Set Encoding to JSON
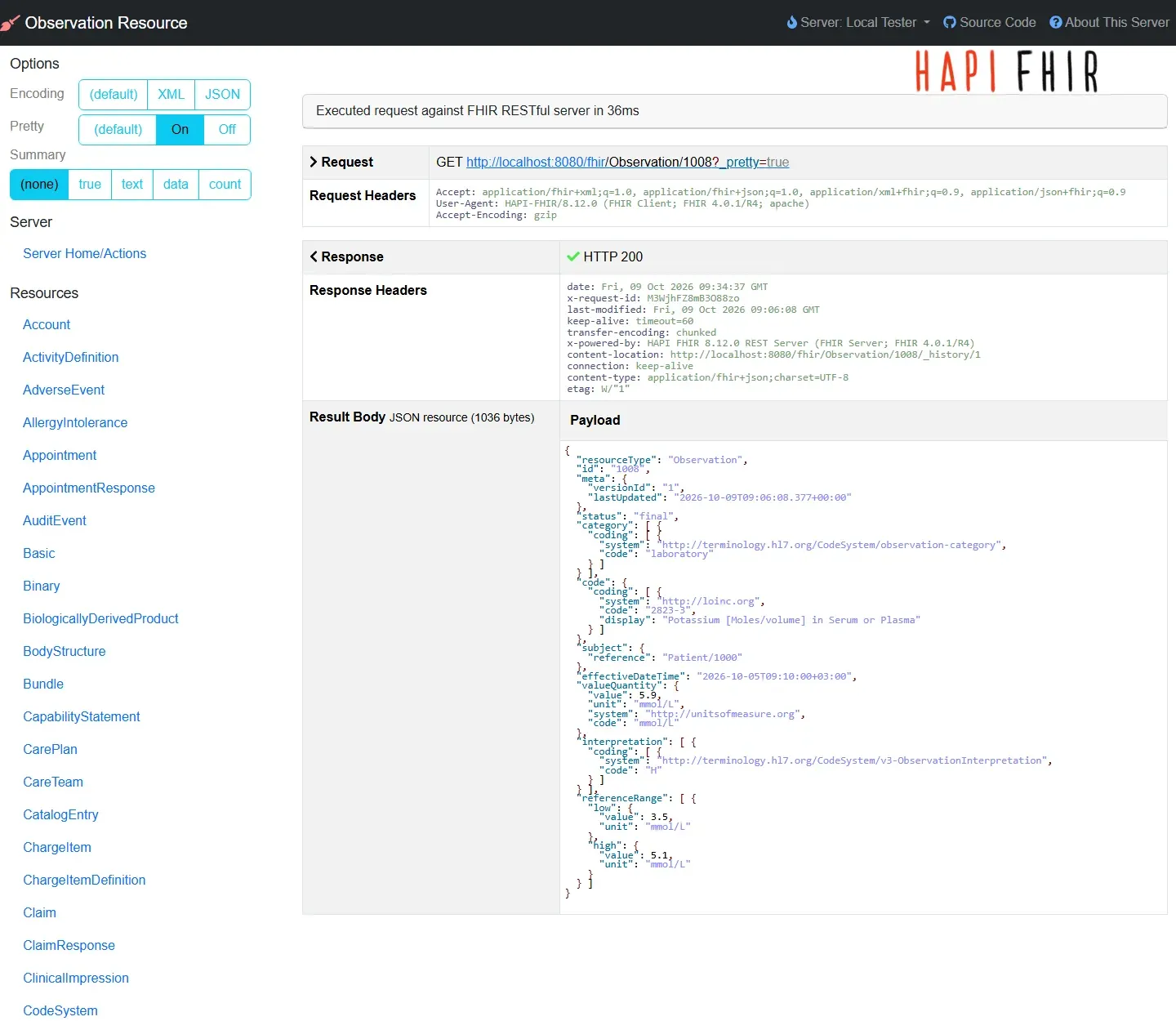Screen dimensions: 1176x1021 point(222,95)
